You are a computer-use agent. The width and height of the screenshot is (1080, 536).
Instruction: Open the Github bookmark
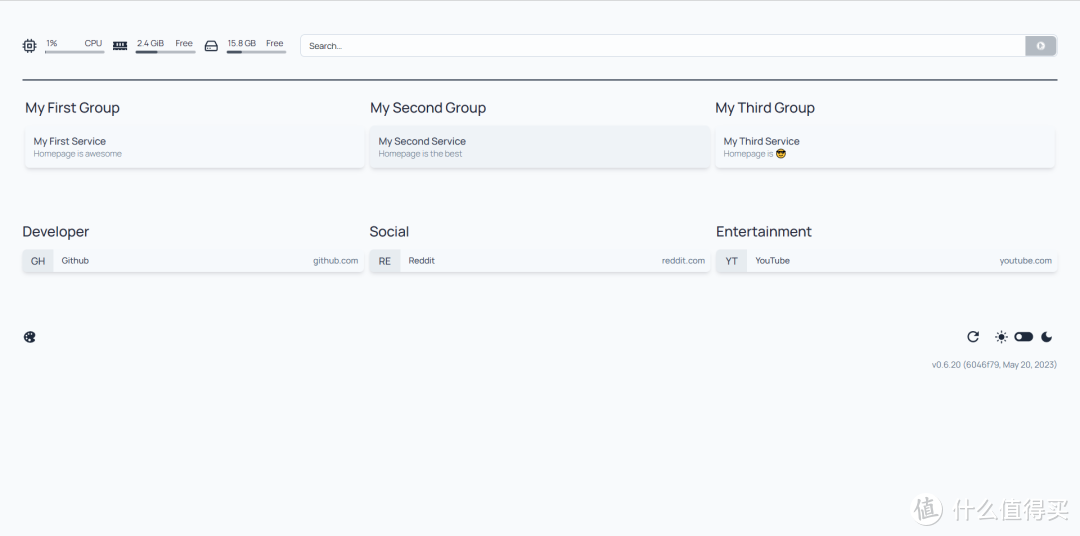tap(194, 261)
